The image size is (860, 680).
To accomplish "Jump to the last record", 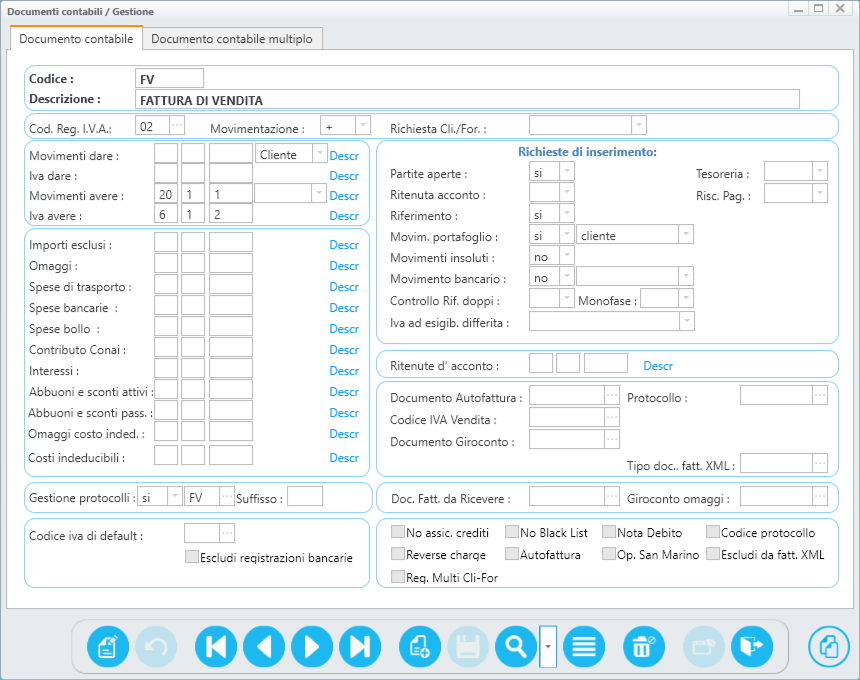I will (x=360, y=646).
